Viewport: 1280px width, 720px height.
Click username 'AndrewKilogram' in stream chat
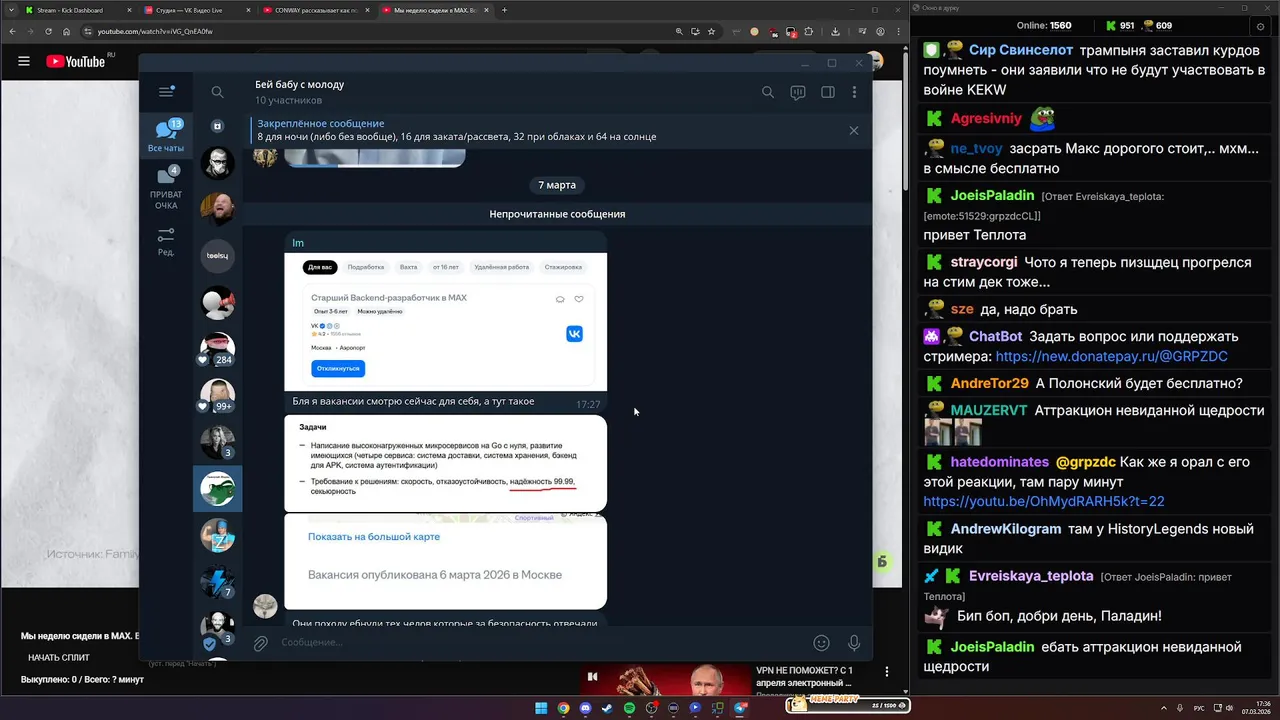click(1005, 529)
